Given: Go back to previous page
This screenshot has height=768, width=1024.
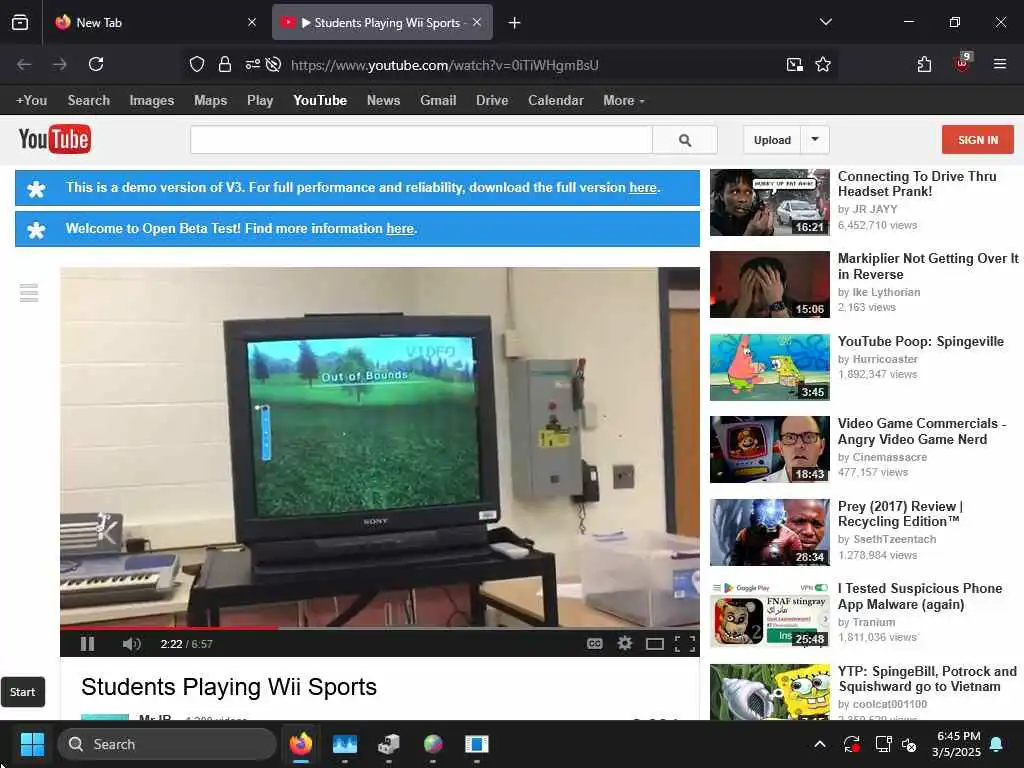Looking at the screenshot, I should click(x=24, y=64).
